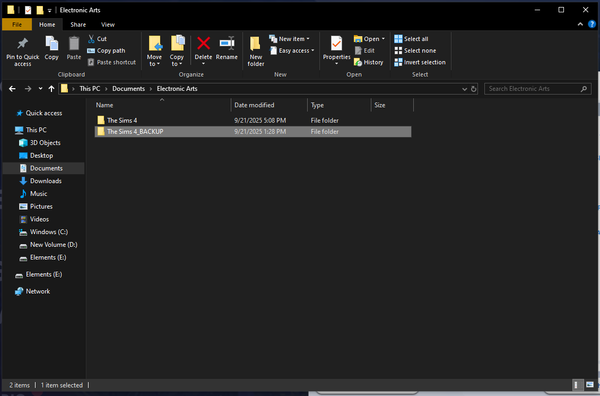Open the File tab

17,24
